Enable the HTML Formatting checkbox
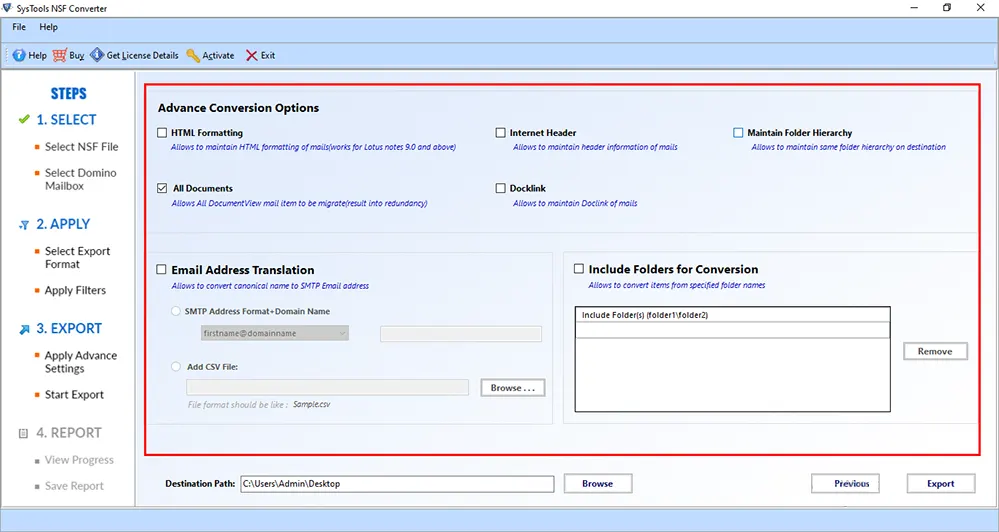Screen dimensions: 999x532 [x=162, y=133]
